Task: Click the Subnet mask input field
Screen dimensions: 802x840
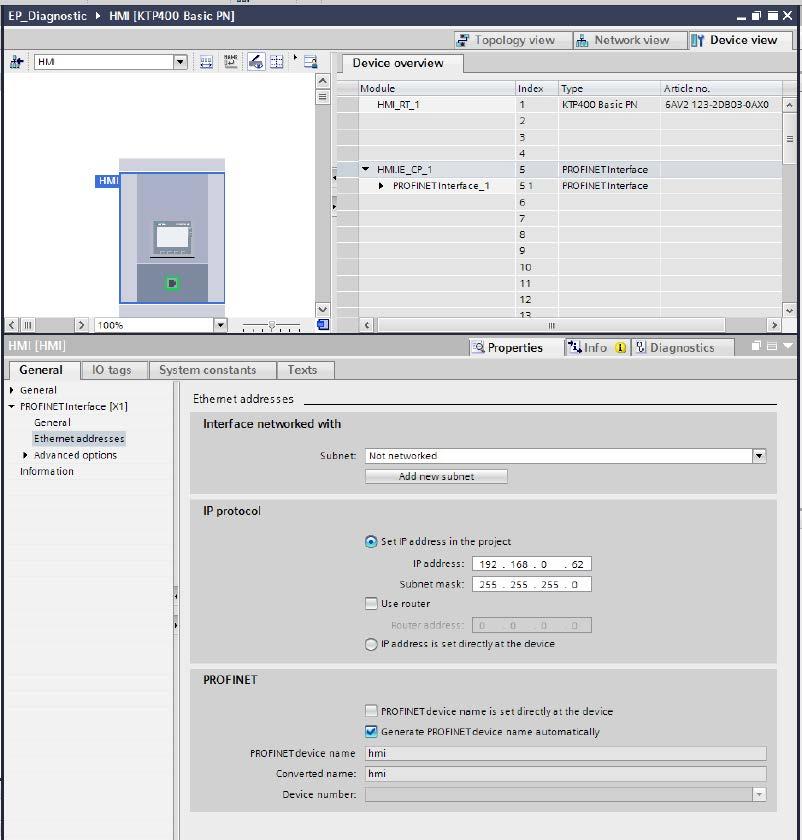Action: tap(531, 584)
